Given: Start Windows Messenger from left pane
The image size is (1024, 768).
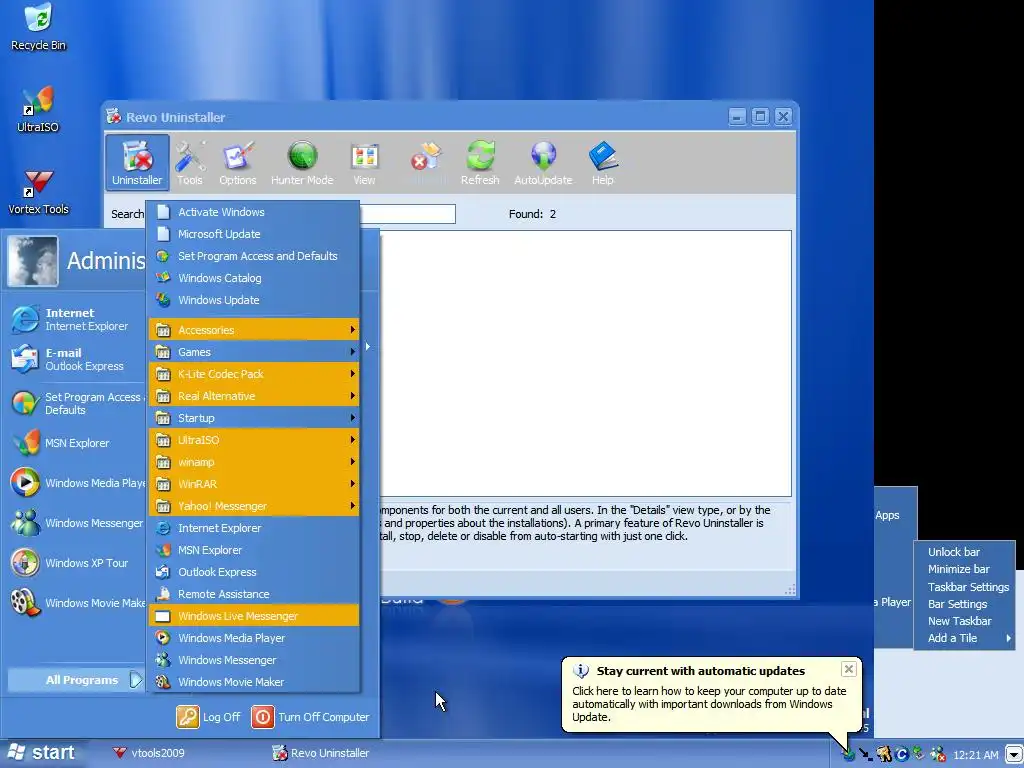Looking at the screenshot, I should click(x=77, y=523).
